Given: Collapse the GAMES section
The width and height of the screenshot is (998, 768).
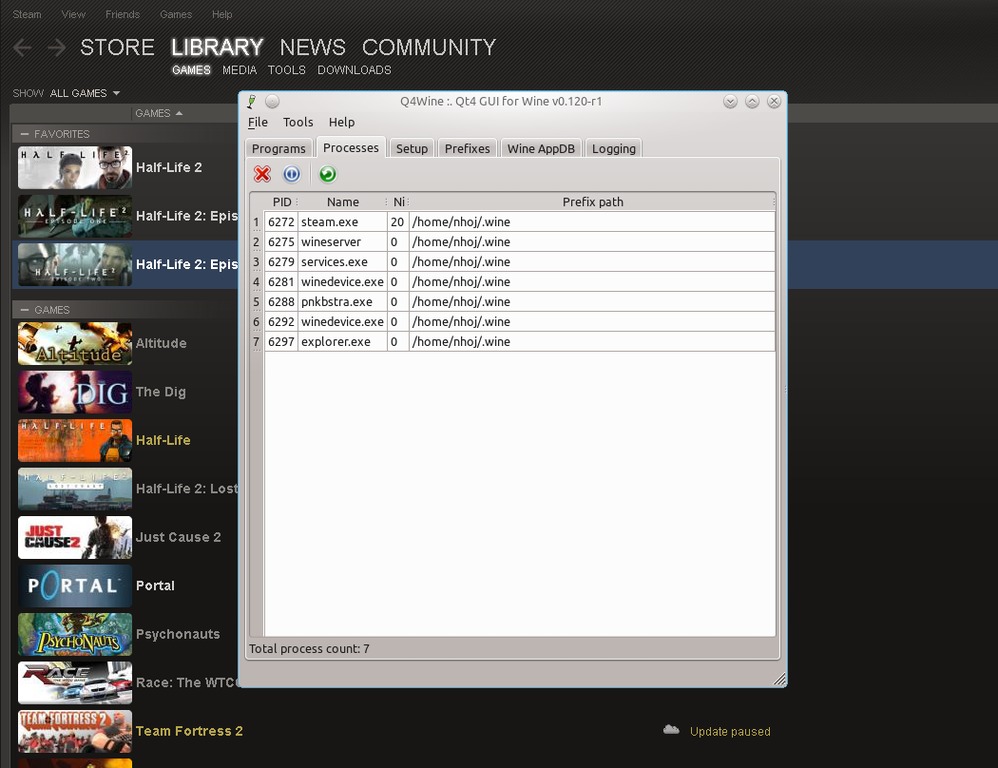Looking at the screenshot, I should click(x=24, y=310).
